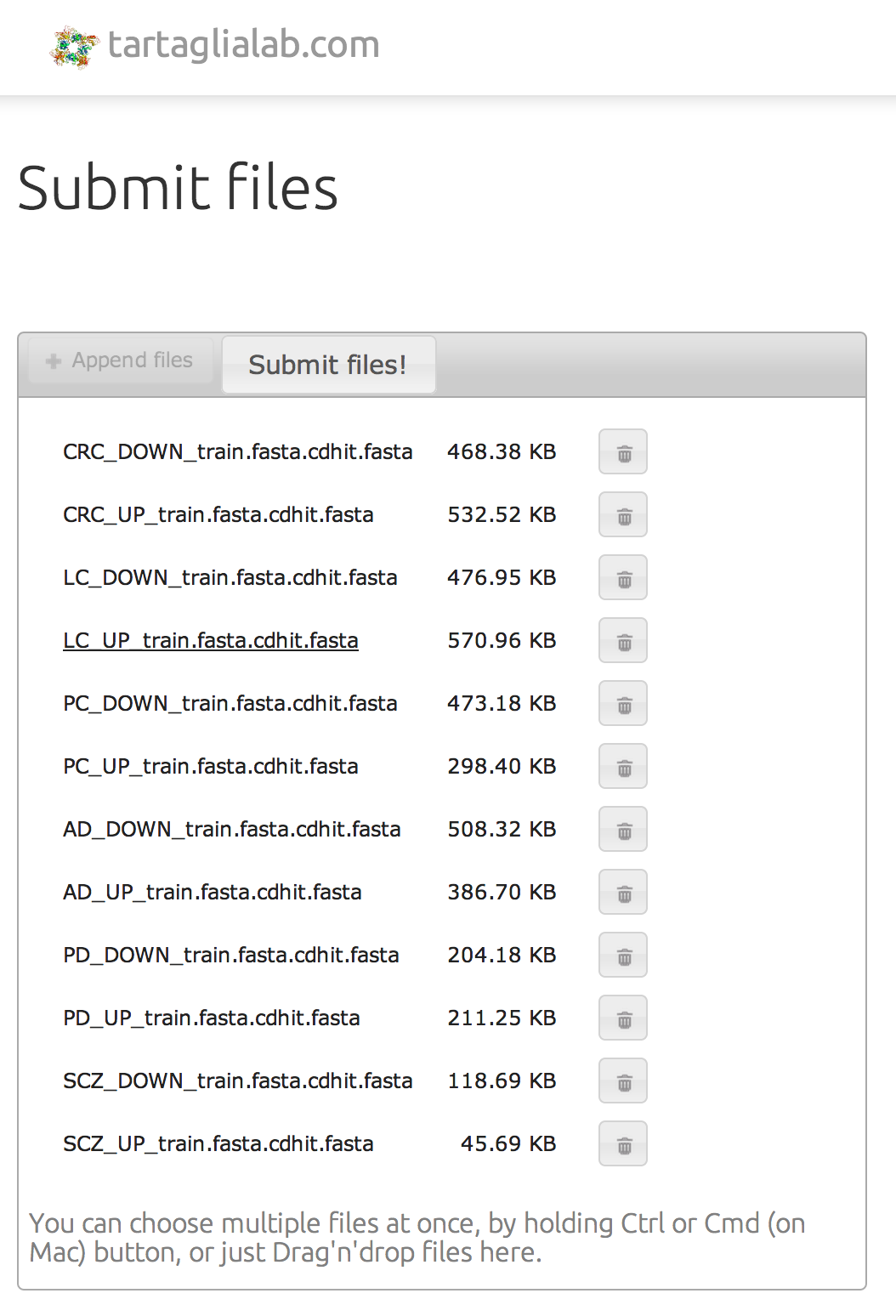The width and height of the screenshot is (896, 1316).
Task: Click the drag'n'drop hint text area
Action: click(417, 1237)
